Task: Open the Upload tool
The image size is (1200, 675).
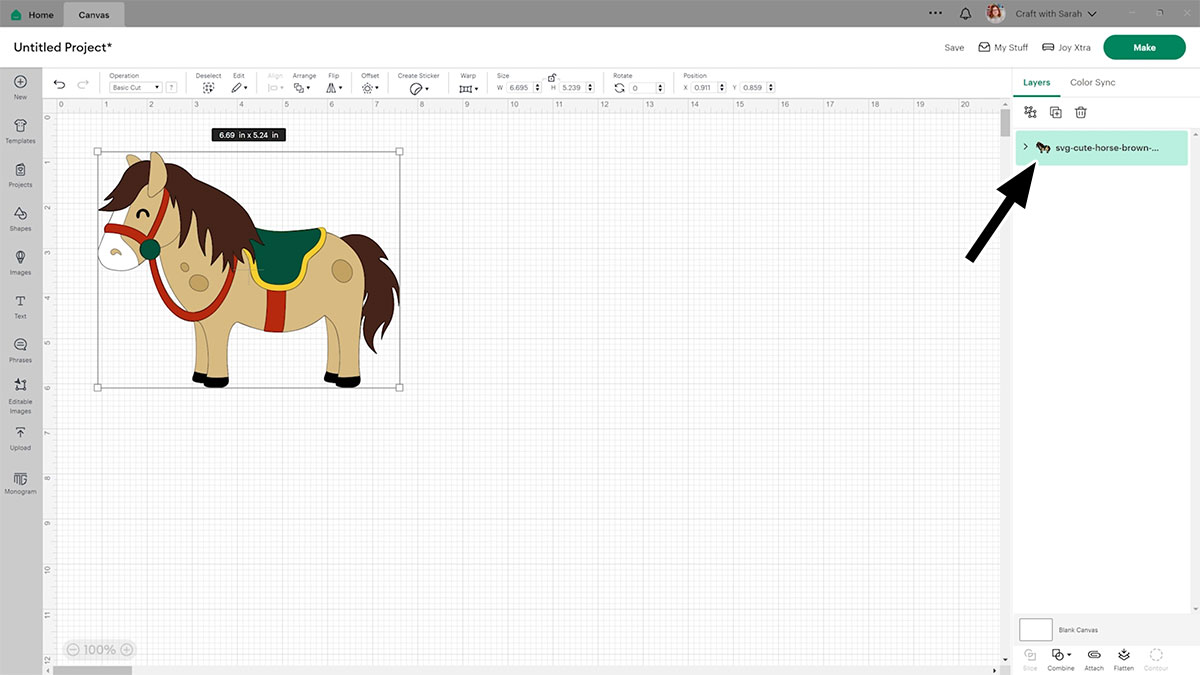Action: [x=20, y=438]
